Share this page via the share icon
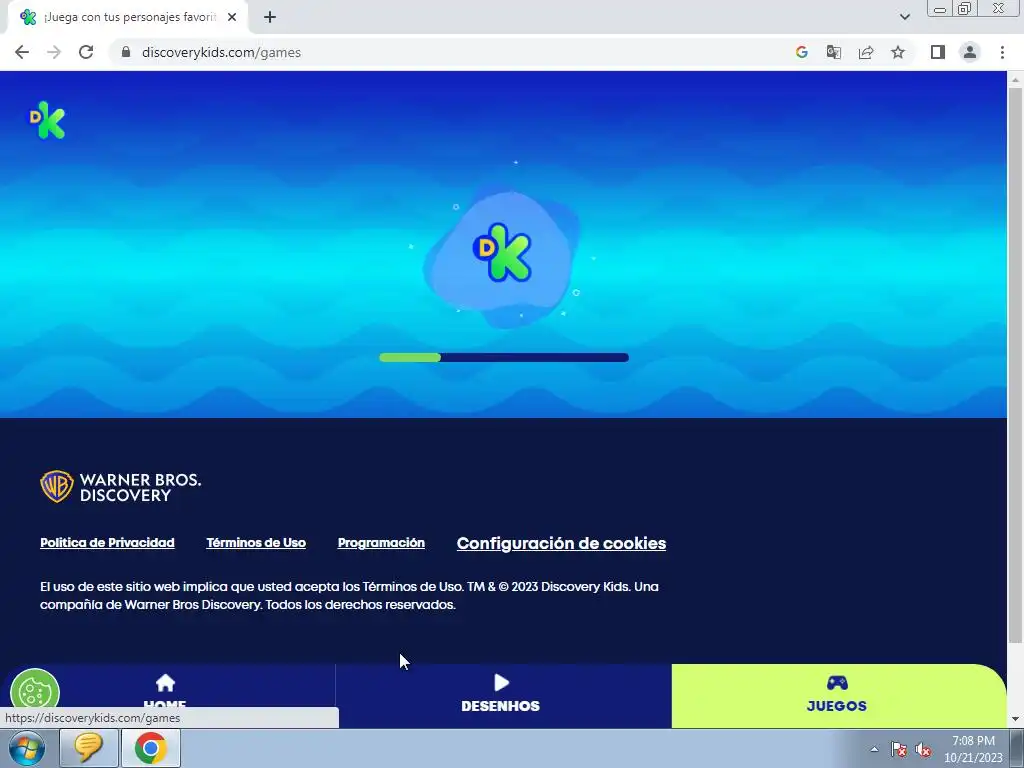 pos(866,52)
